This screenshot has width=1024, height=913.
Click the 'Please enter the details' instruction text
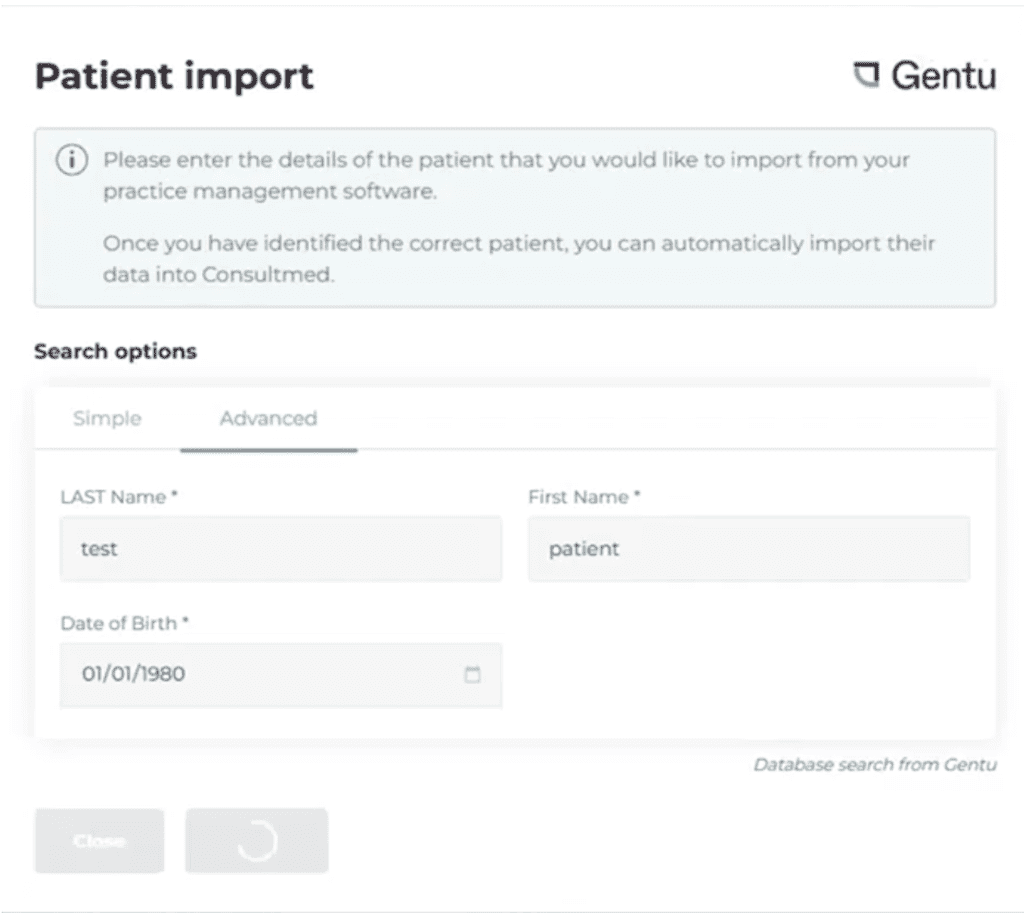(x=506, y=175)
